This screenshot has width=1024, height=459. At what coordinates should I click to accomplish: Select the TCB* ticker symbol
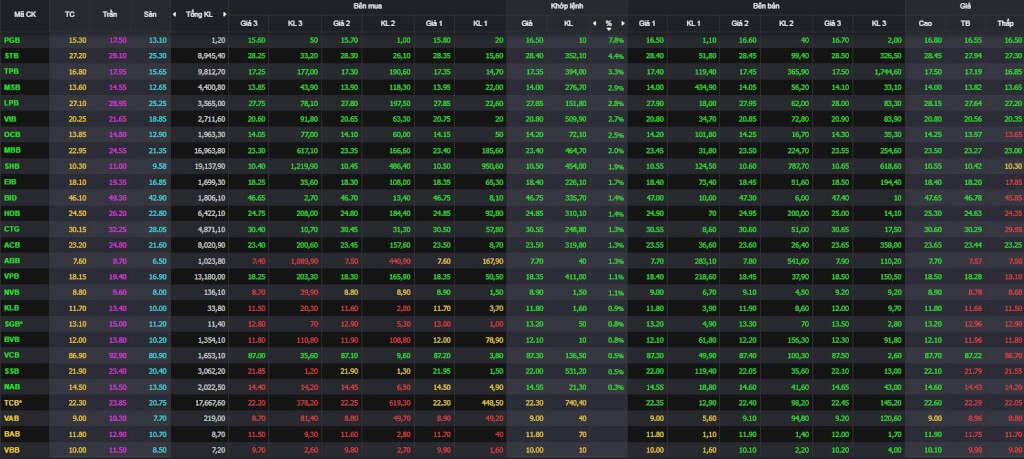click(x=13, y=403)
